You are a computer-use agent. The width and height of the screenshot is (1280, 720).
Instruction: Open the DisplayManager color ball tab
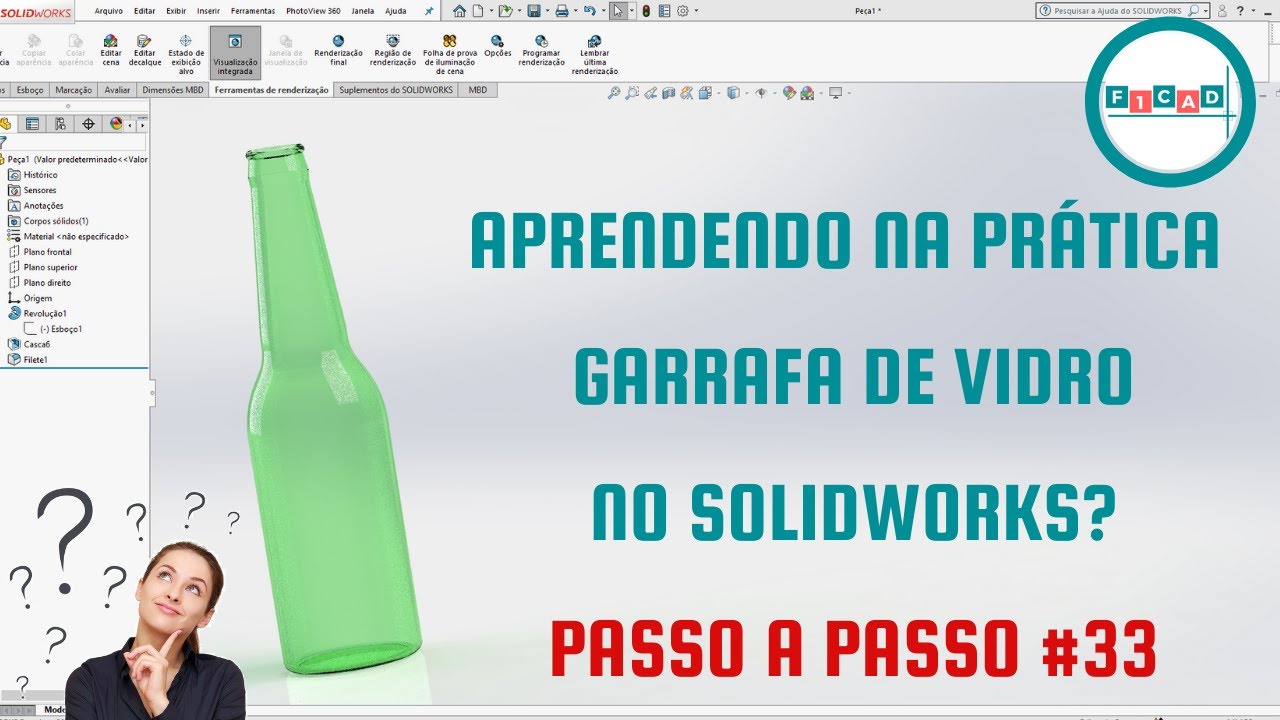point(116,124)
